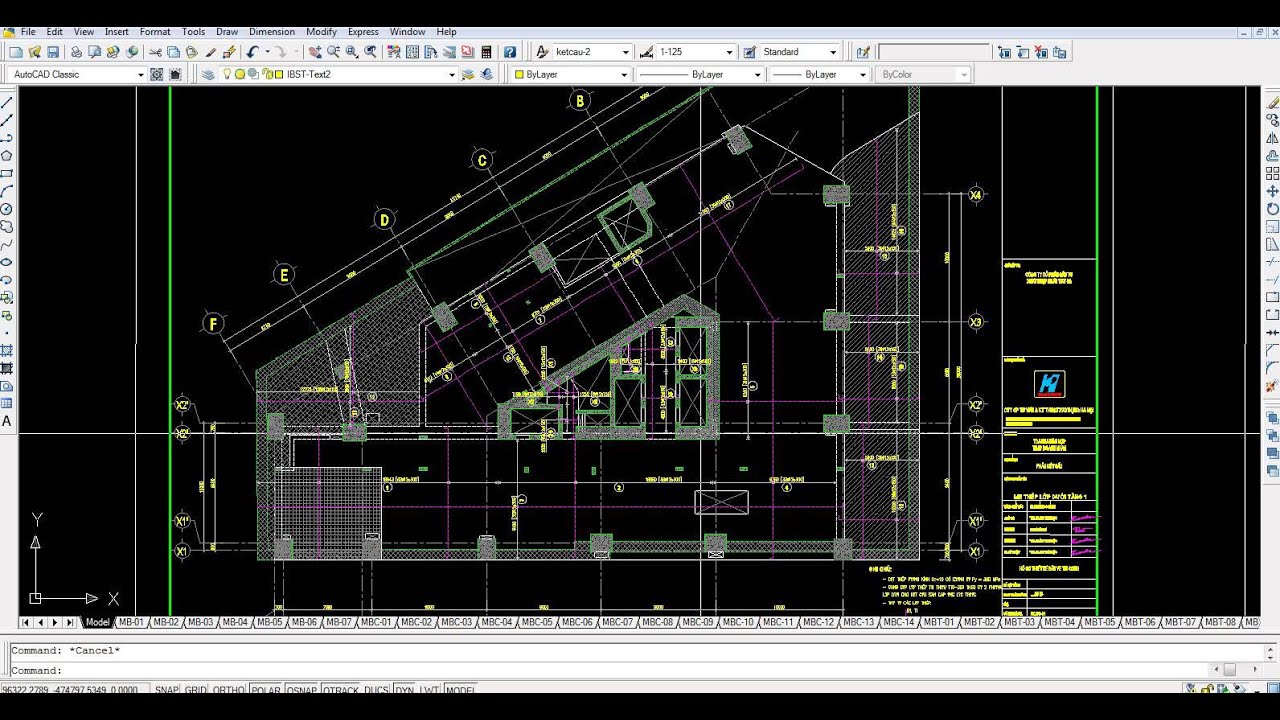The width and height of the screenshot is (1280, 720).
Task: Toggle LWT lineweight display
Action: click(429, 690)
